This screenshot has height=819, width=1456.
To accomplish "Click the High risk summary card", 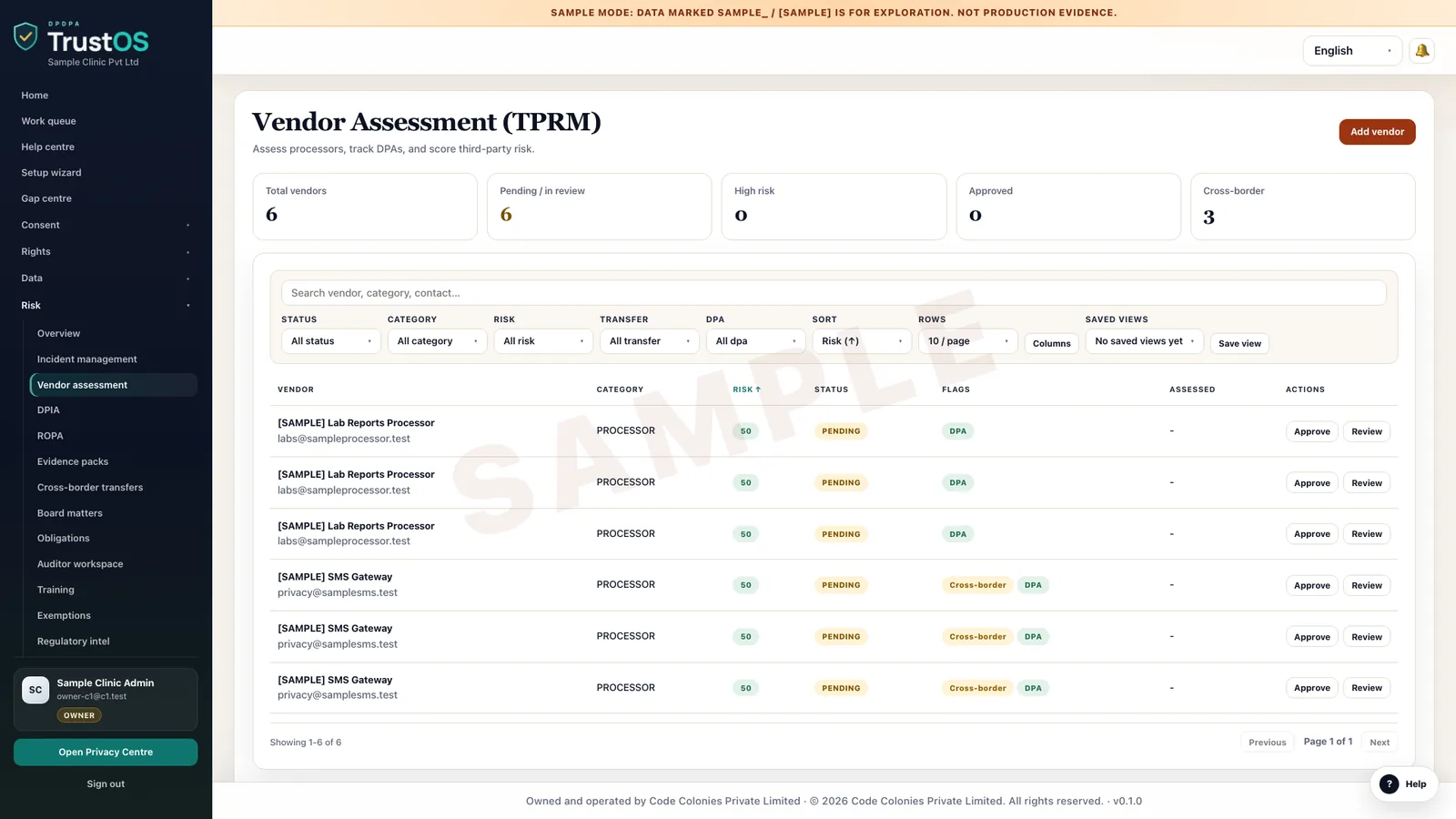I will [834, 207].
